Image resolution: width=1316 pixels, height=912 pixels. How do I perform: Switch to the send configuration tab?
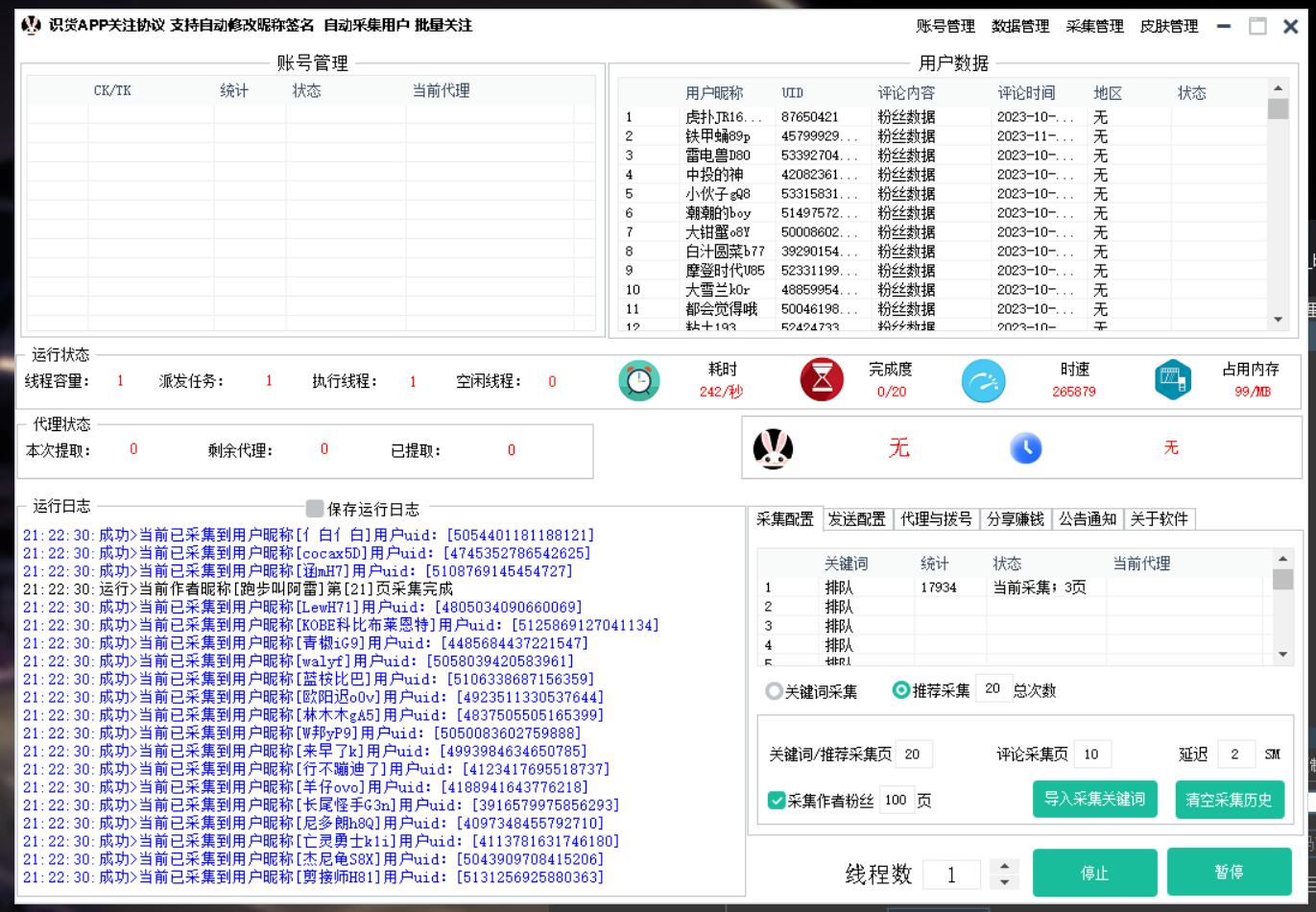coord(857,519)
